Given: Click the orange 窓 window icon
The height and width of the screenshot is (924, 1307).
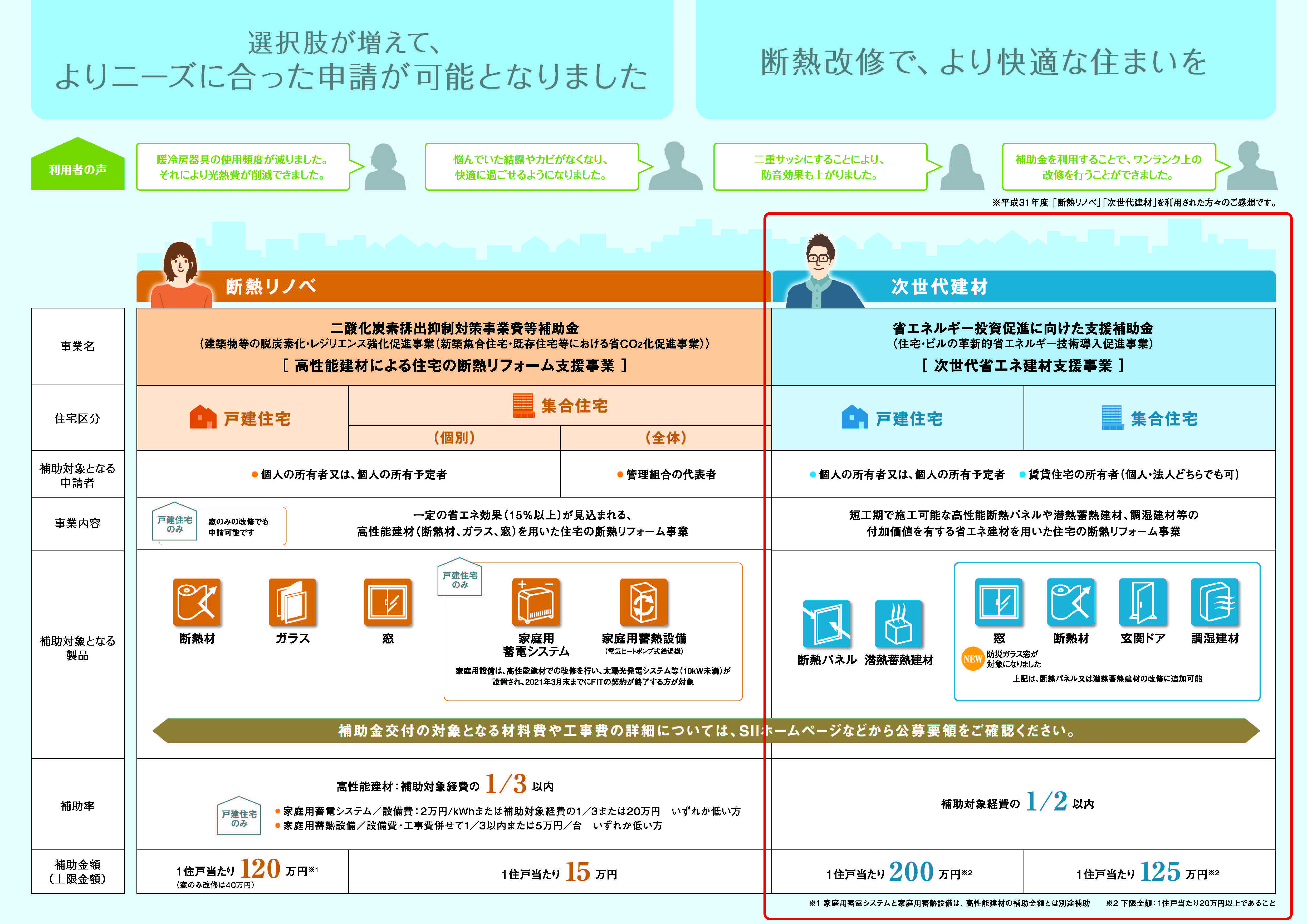Looking at the screenshot, I should [388, 603].
